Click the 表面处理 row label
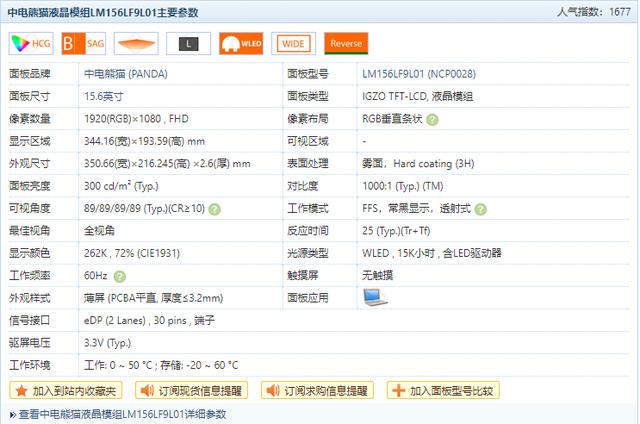This screenshot has width=640, height=424. point(308,164)
